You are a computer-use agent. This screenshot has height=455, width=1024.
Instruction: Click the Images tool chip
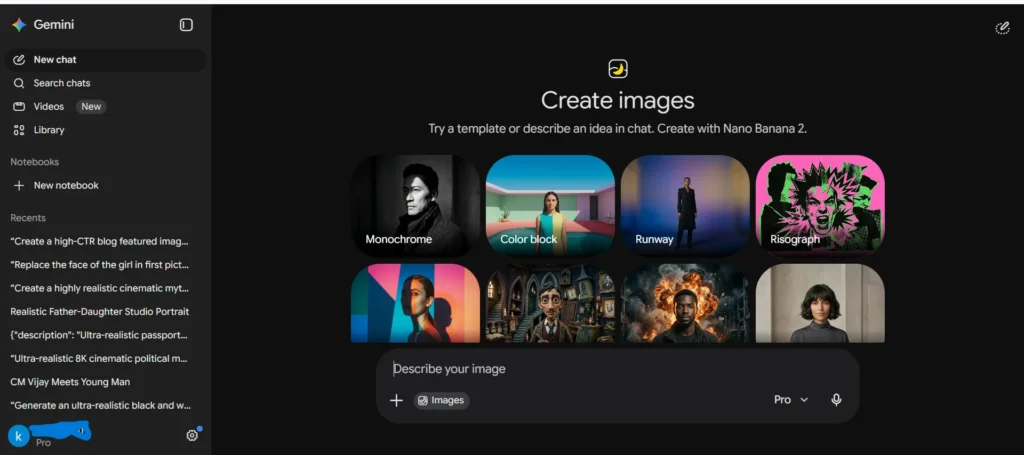pyautogui.click(x=441, y=400)
